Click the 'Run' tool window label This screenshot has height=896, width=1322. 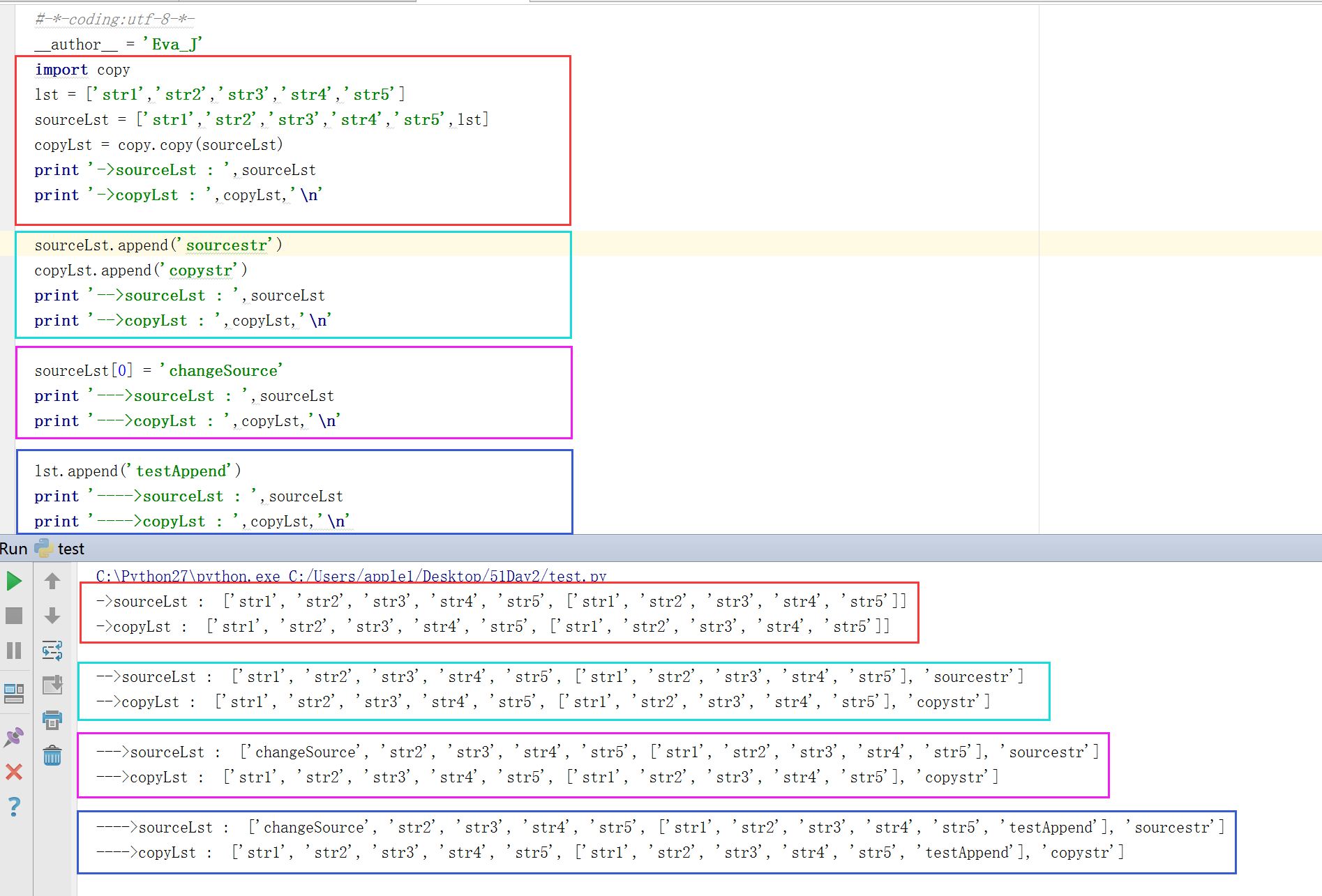[14, 549]
